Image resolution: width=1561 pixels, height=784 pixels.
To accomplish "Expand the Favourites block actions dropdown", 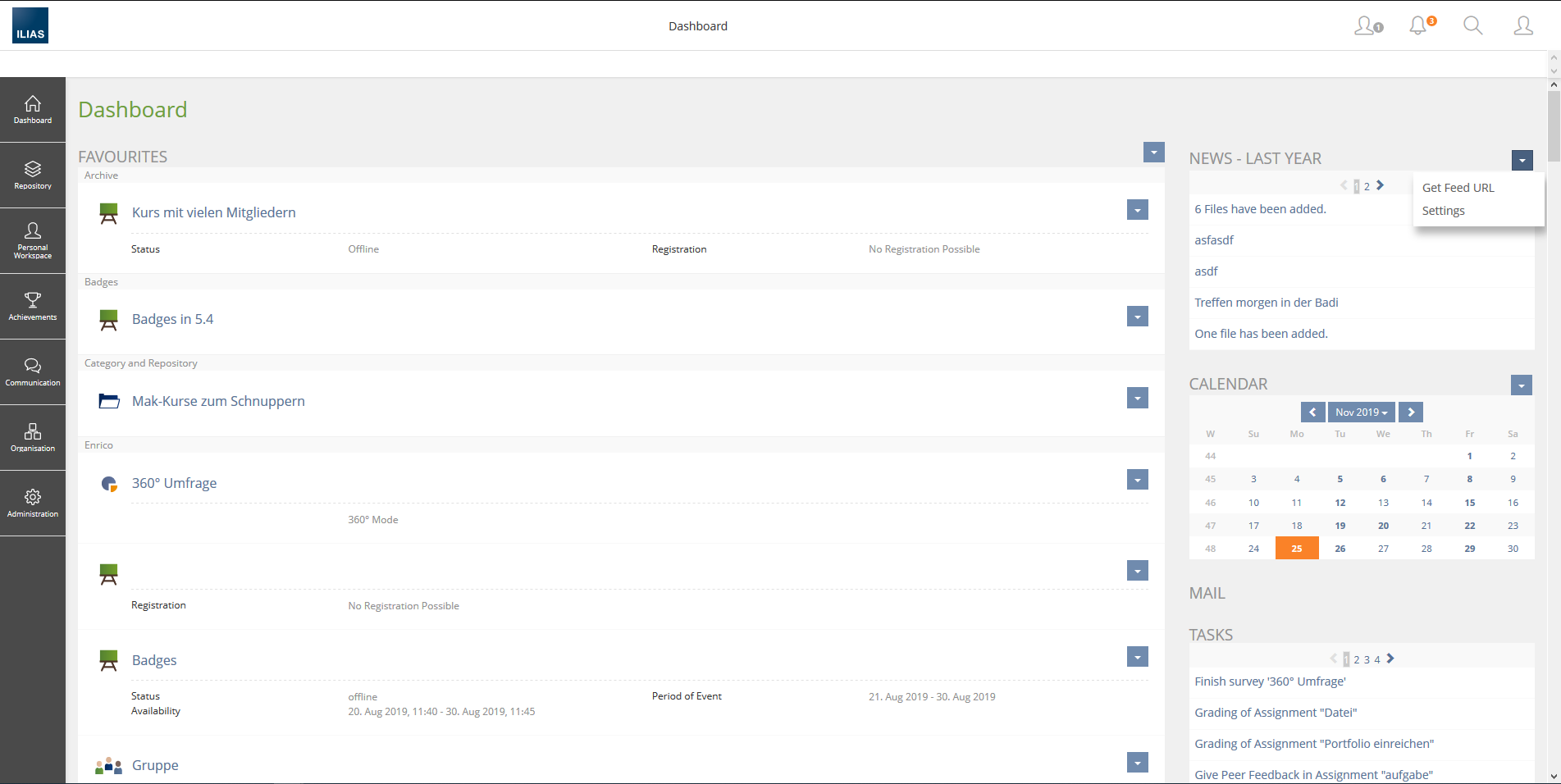I will (1153, 152).
